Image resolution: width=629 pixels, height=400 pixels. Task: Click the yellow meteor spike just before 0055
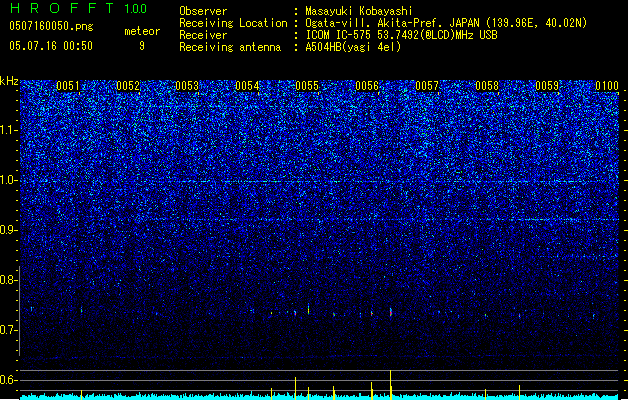(x=296, y=388)
